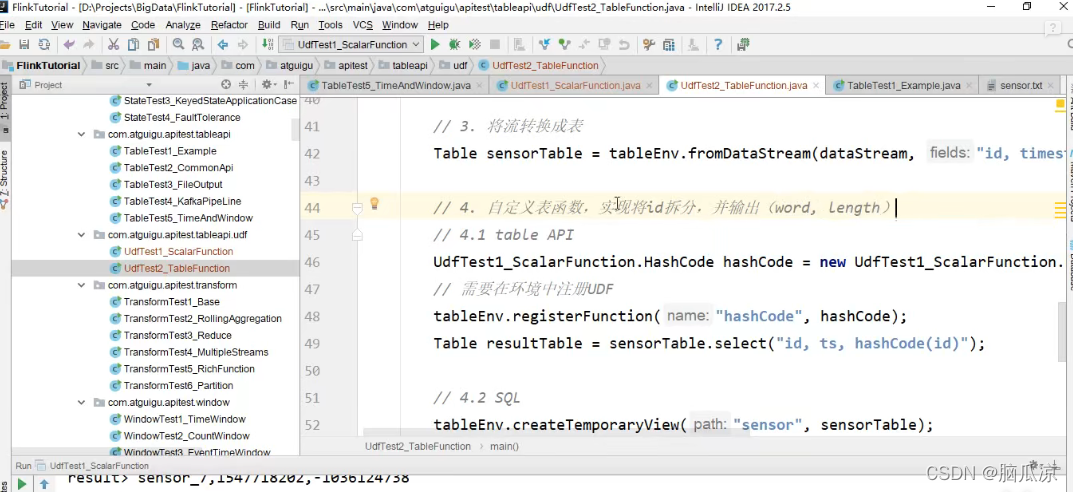
Task: Click the Scroll from Source target icon
Action: click(x=227, y=85)
